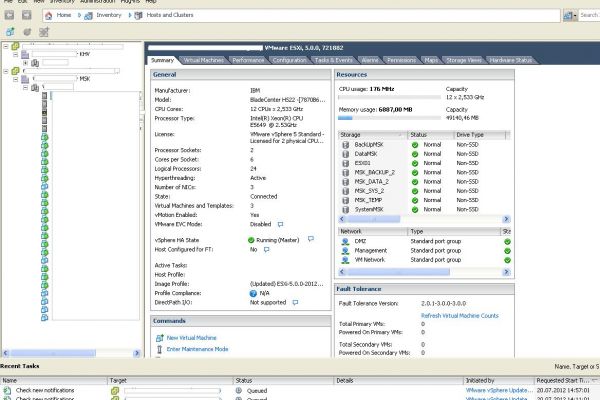Collapse the cluster under the MSK datacenter
The height and width of the screenshot is (400, 600).
coord(25,88)
